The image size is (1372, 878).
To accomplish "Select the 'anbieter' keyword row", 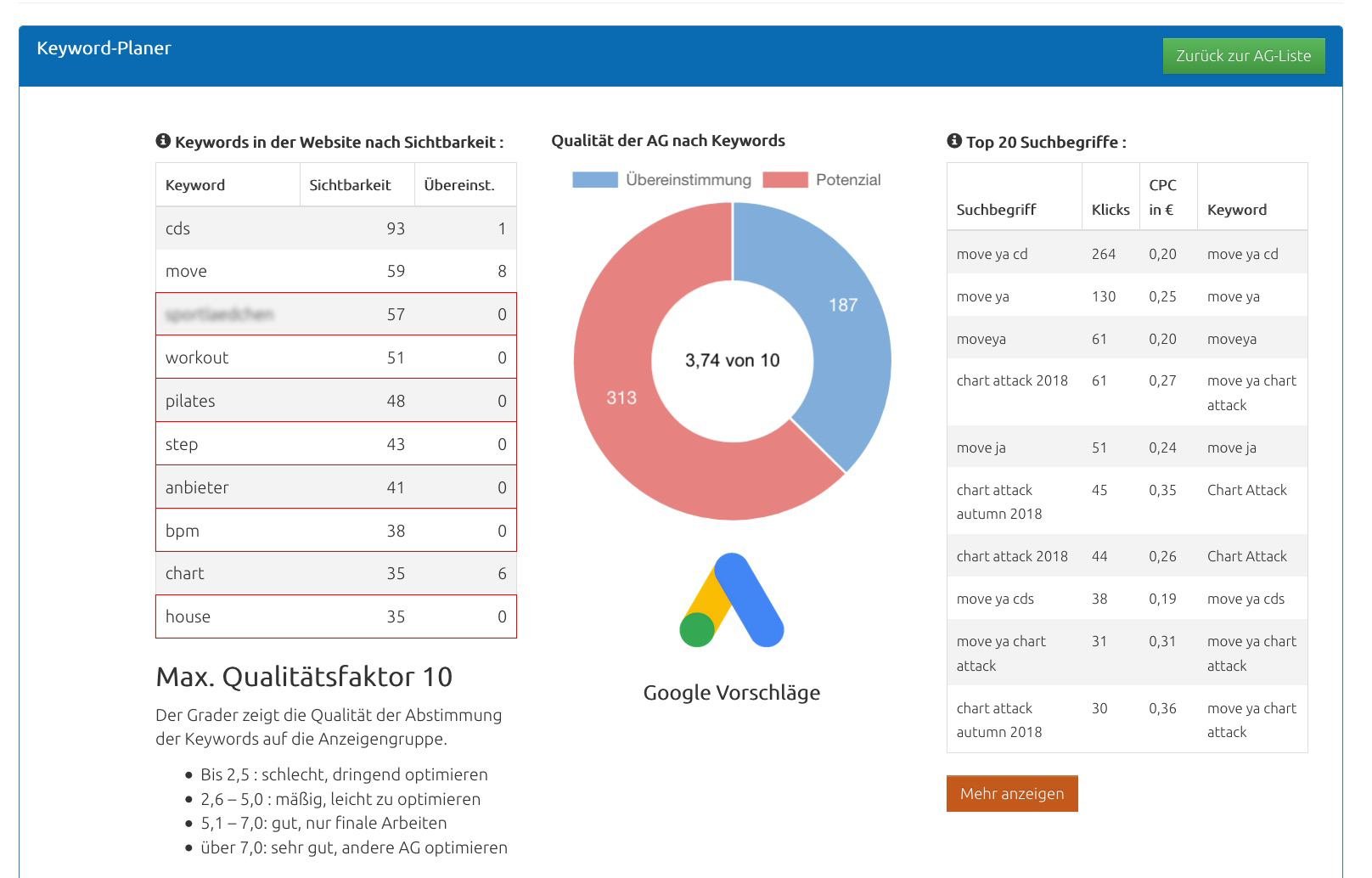I will 336,487.
